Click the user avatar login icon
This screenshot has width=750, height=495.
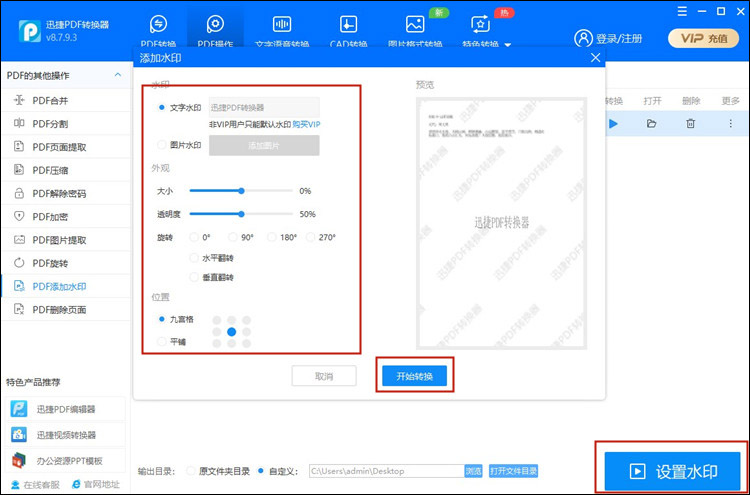(x=583, y=38)
